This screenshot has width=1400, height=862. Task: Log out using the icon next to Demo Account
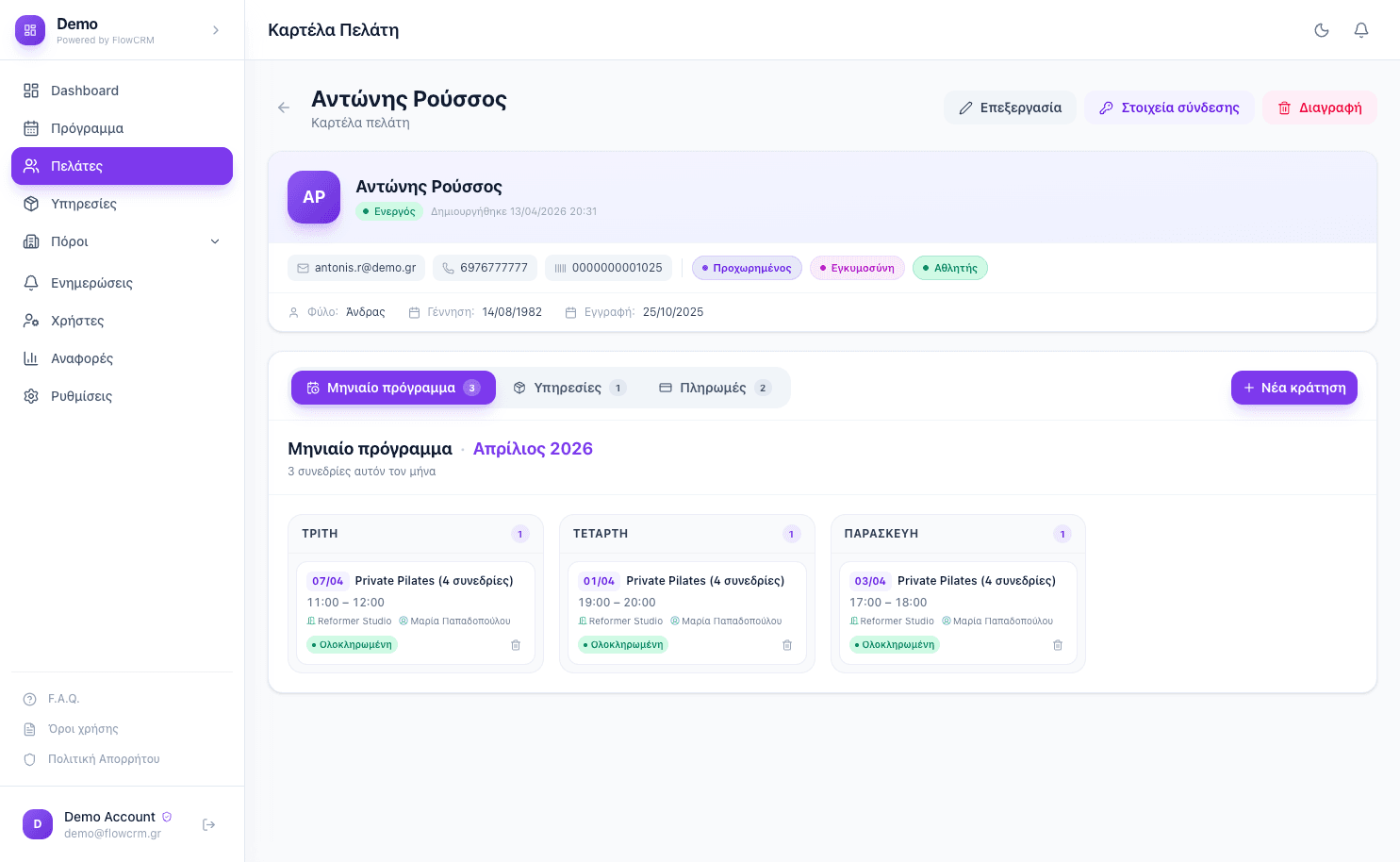[x=209, y=824]
